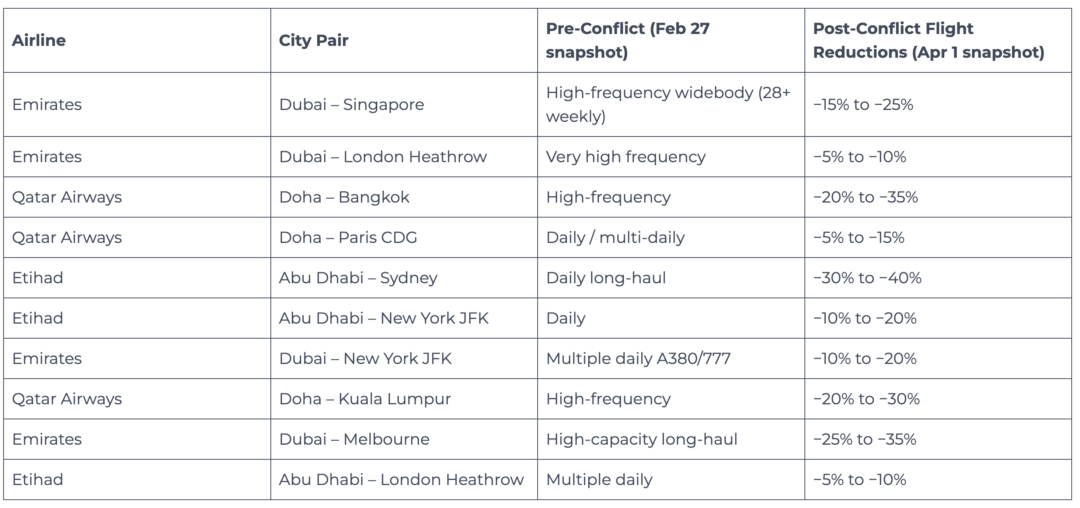
Task: Click the Abu Dhabi – New York JFK cell
Action: (384, 318)
